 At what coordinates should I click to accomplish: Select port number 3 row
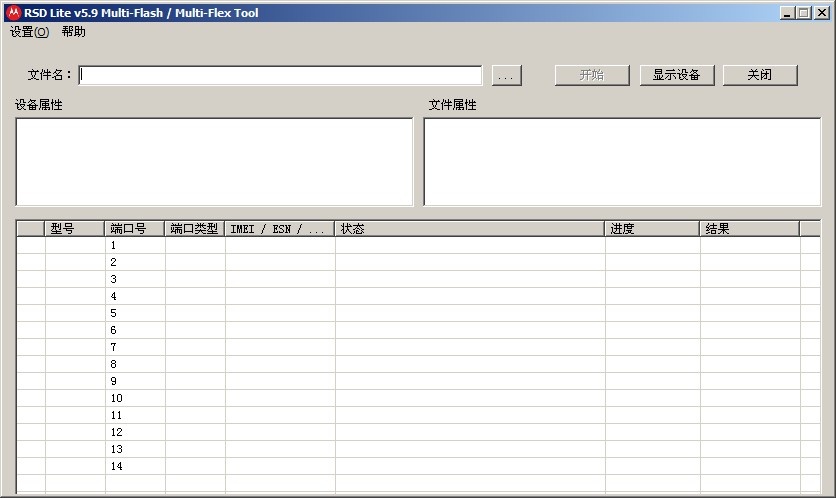(419, 279)
